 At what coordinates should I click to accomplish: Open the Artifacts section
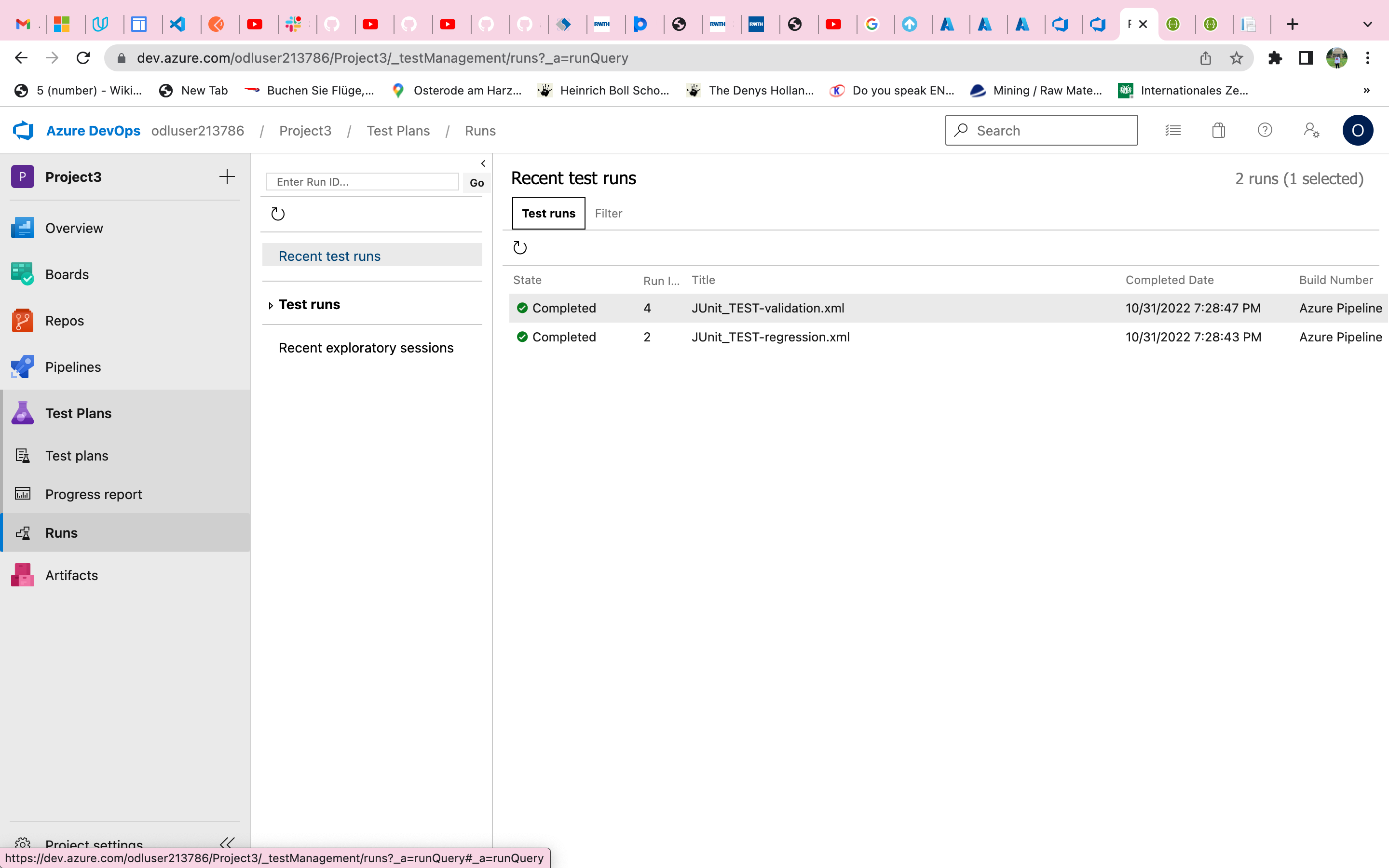click(x=71, y=575)
